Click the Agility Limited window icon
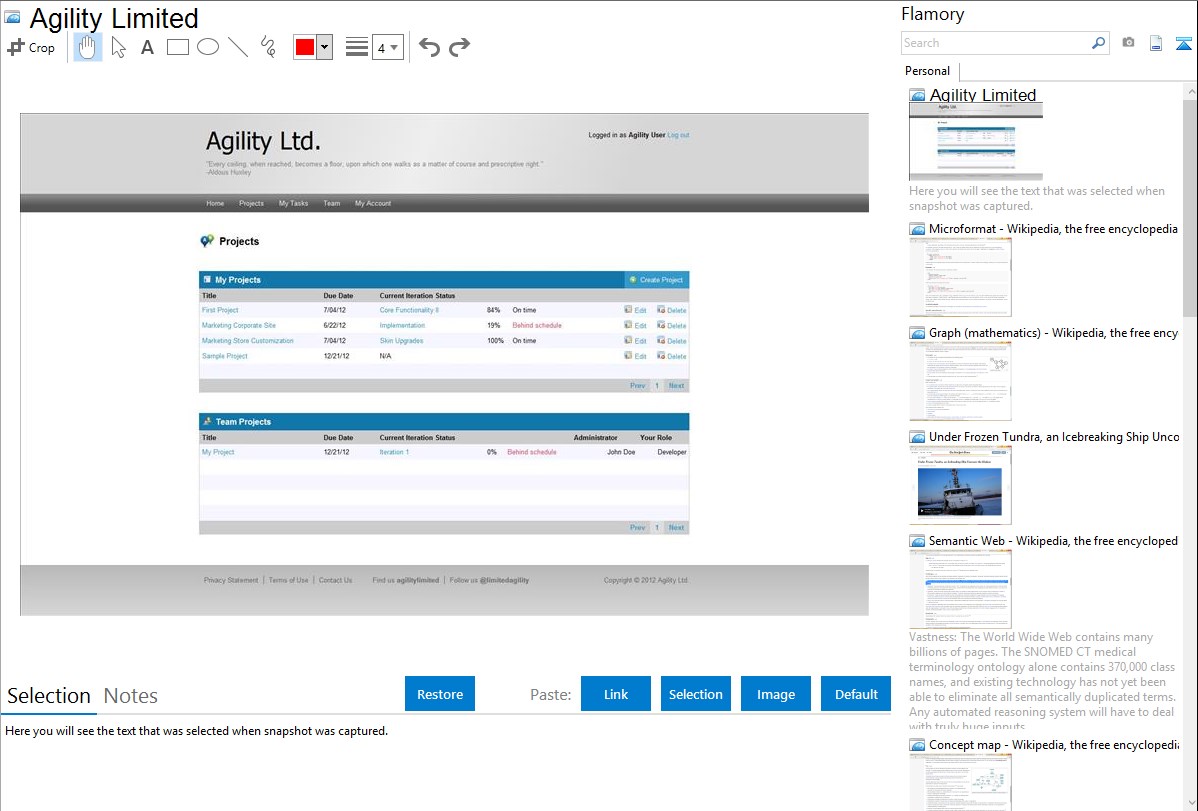The image size is (1198, 811). (13, 17)
